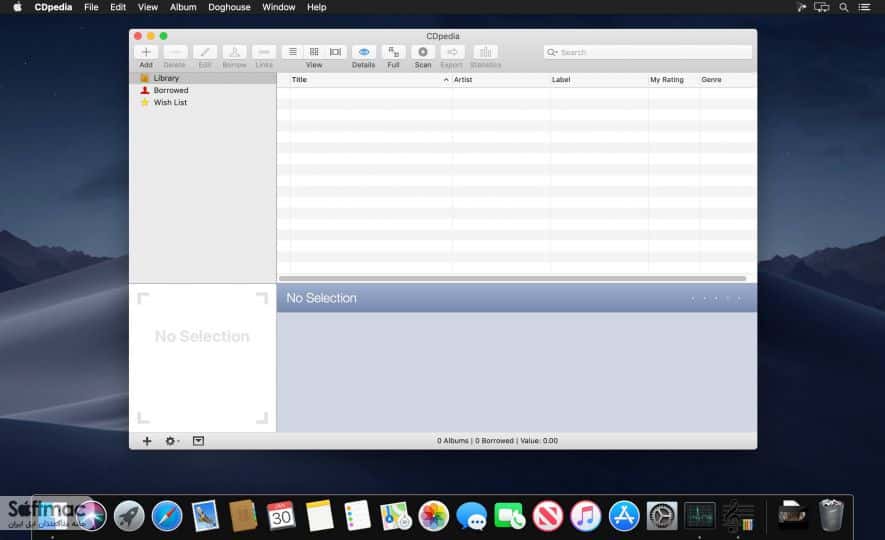This screenshot has width=885, height=540.
Task: Open the Apple menu
Action: 17,7
